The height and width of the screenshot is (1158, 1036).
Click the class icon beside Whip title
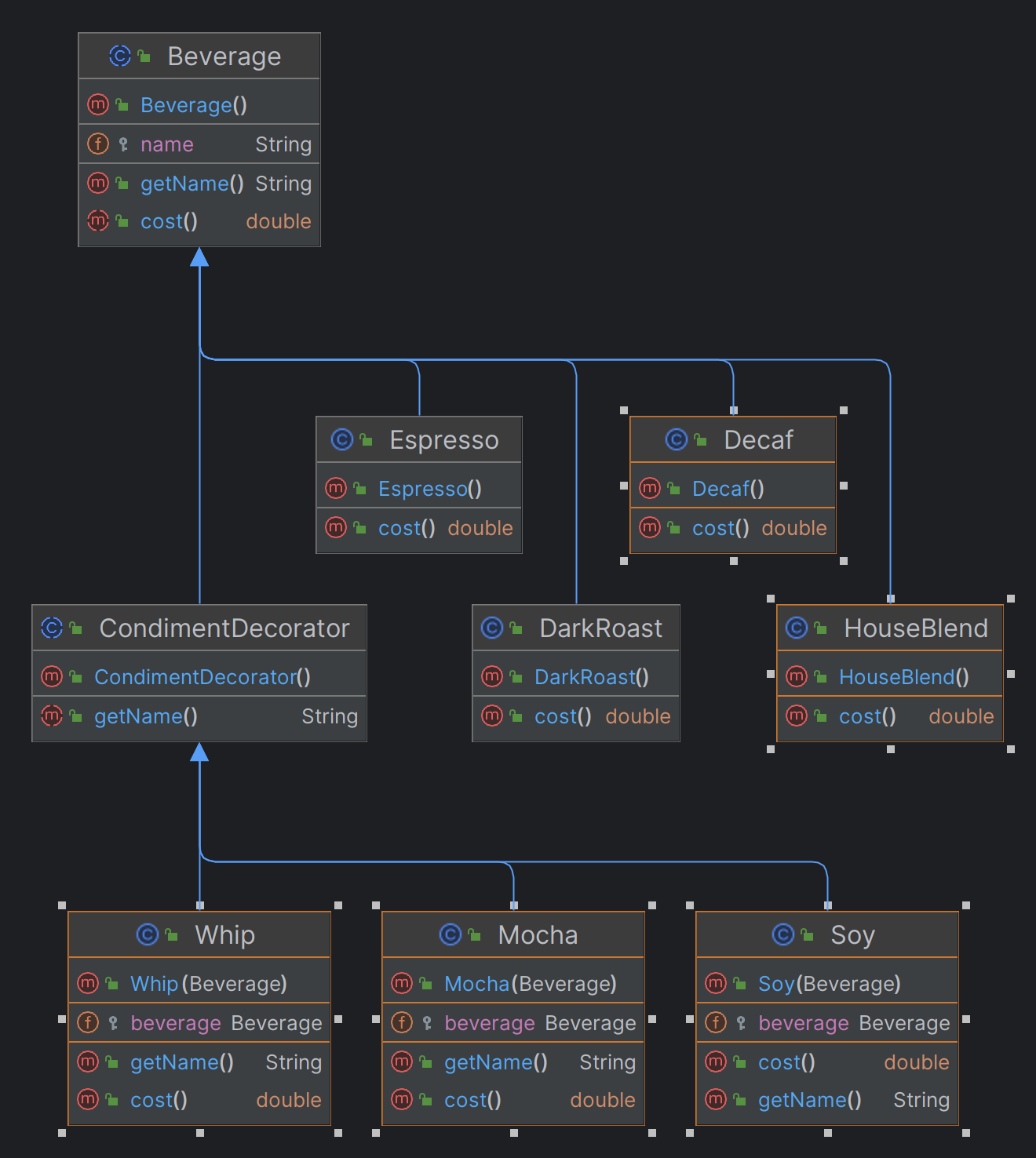pyautogui.click(x=147, y=934)
